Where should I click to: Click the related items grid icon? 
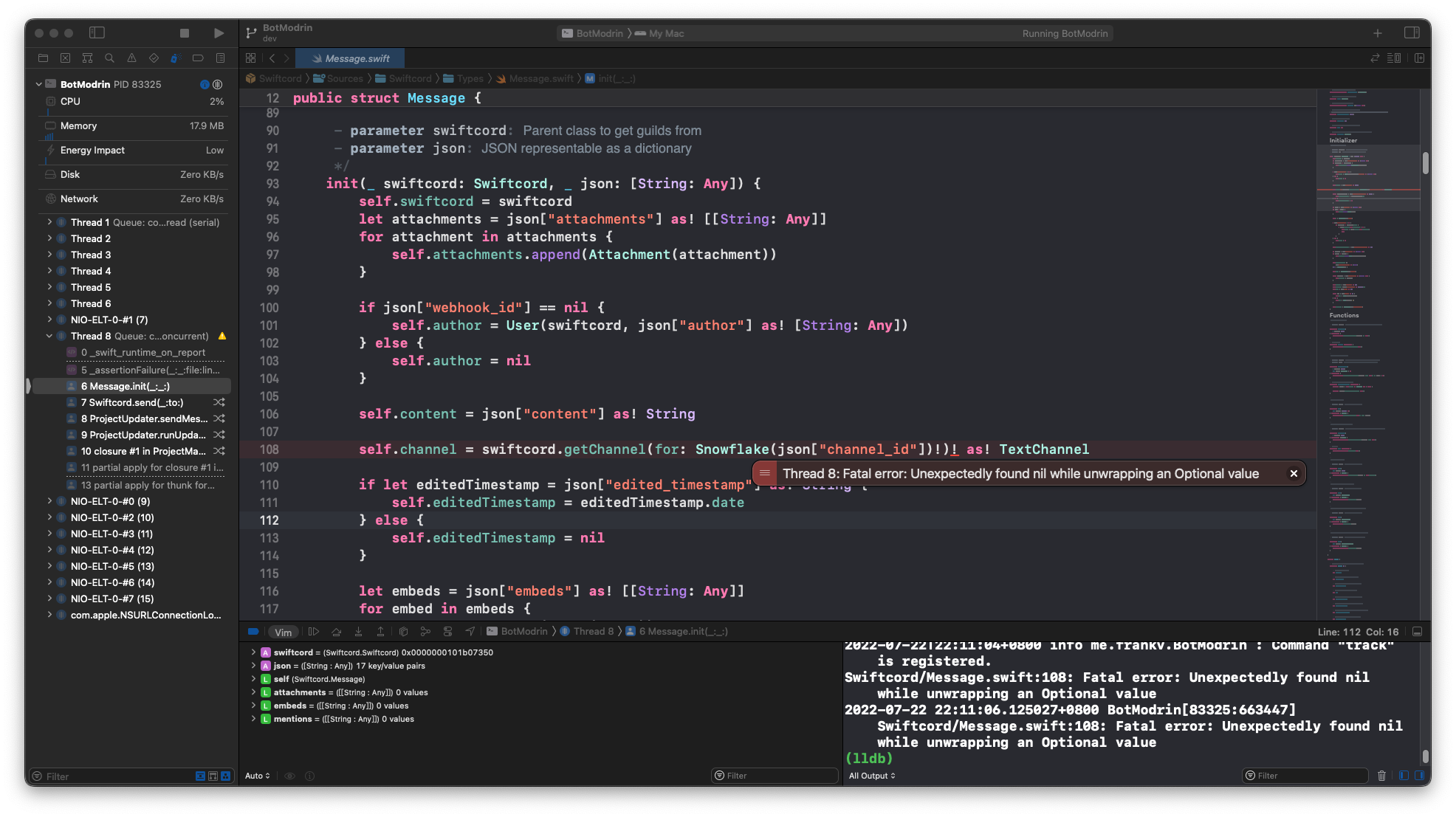251,58
